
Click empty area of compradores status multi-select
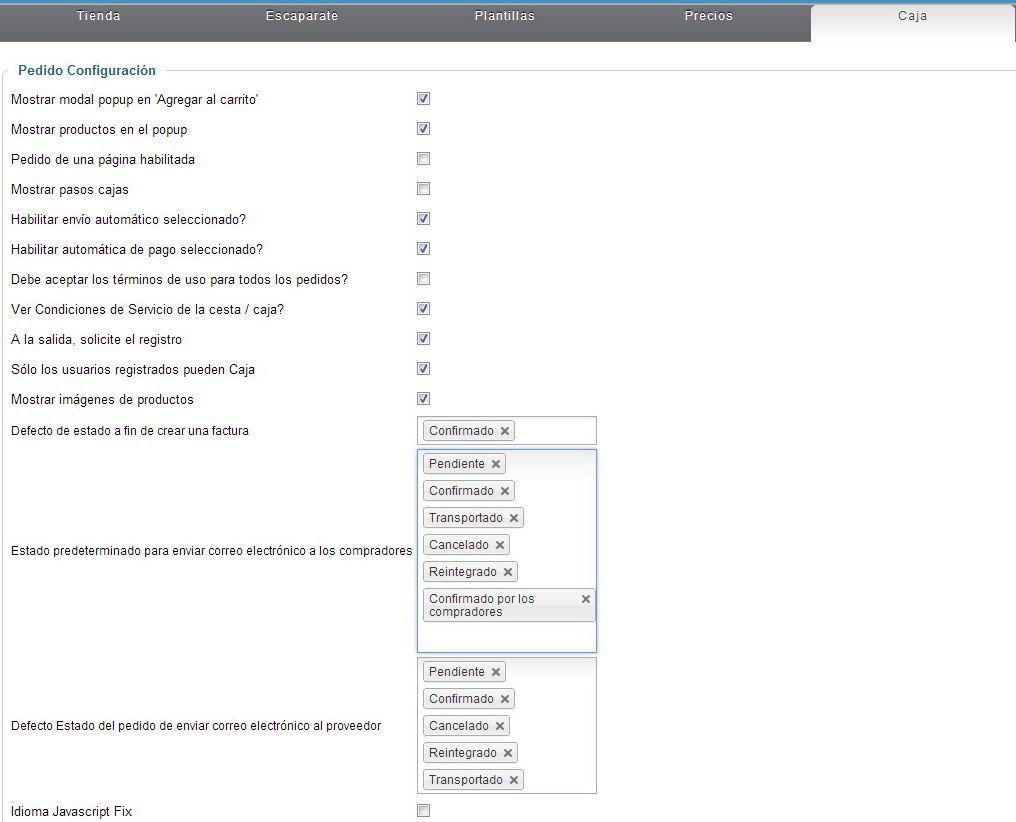tap(507, 637)
